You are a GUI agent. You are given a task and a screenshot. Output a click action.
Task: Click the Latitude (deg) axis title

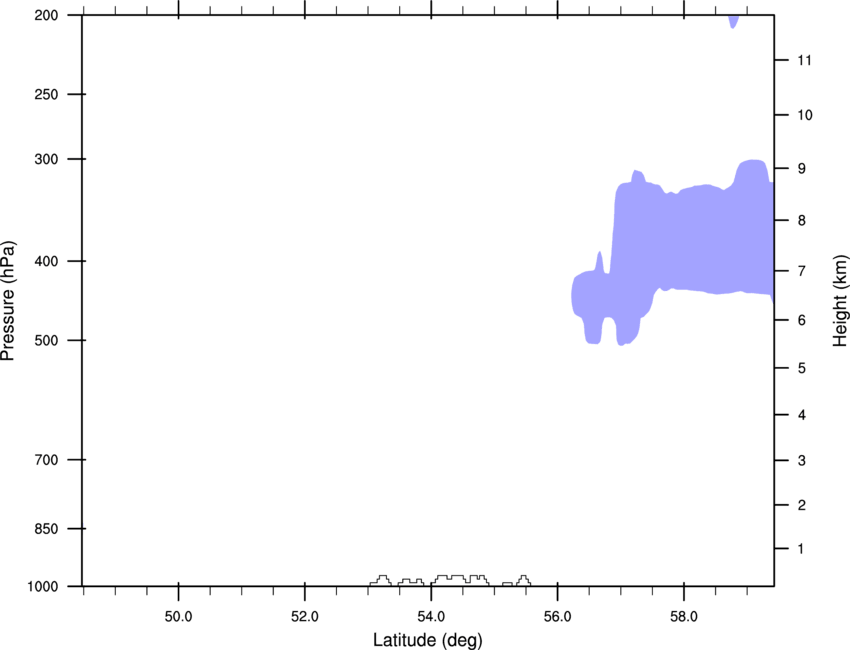coord(427,640)
